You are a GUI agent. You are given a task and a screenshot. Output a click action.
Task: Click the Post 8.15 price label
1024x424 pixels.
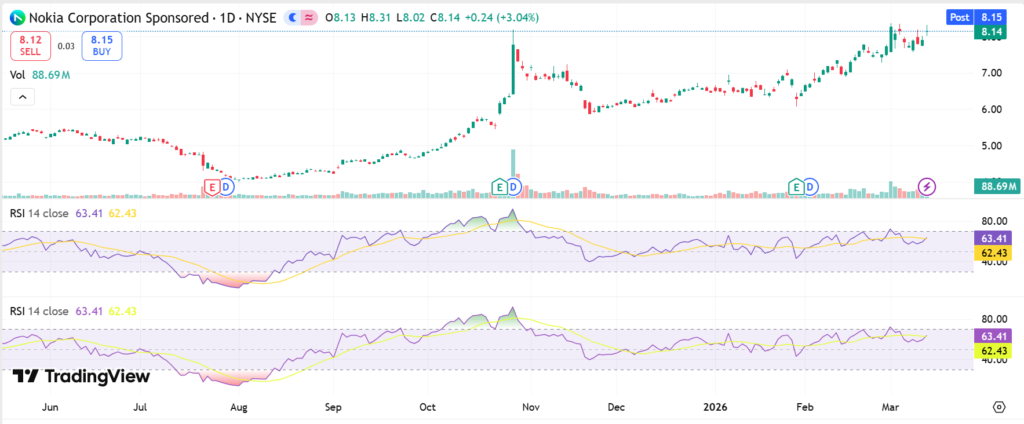click(976, 17)
